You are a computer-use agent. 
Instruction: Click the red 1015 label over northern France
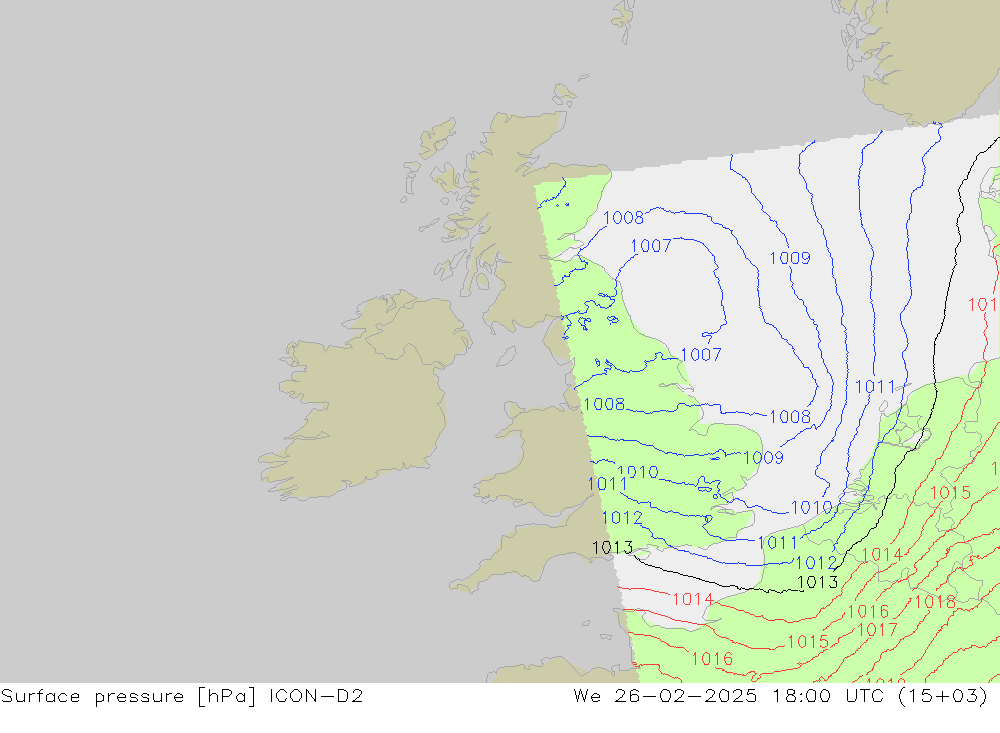coord(808,642)
